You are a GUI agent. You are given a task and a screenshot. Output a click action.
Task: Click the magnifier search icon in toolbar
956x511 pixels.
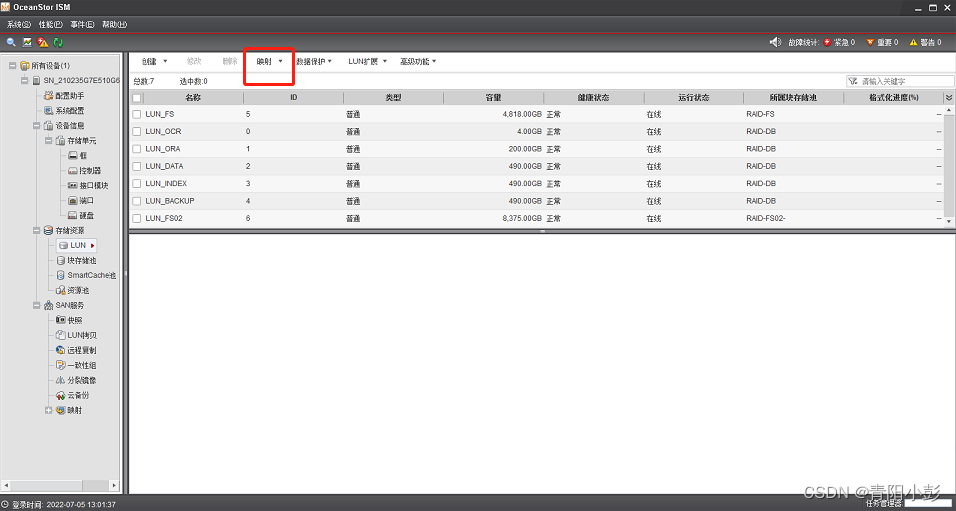(x=11, y=42)
